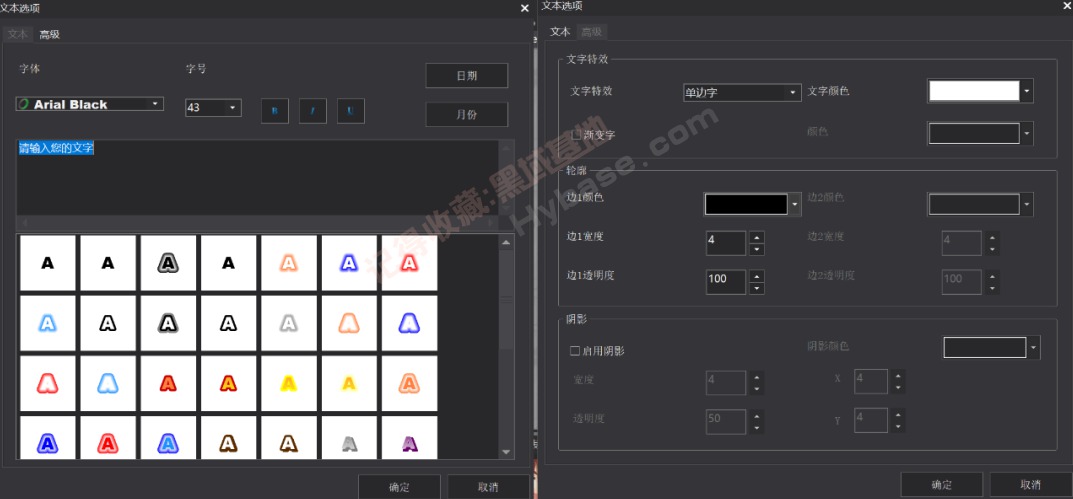Click the text box containing 请输入您的文字
The width and height of the screenshot is (1073, 499).
tap(259, 177)
